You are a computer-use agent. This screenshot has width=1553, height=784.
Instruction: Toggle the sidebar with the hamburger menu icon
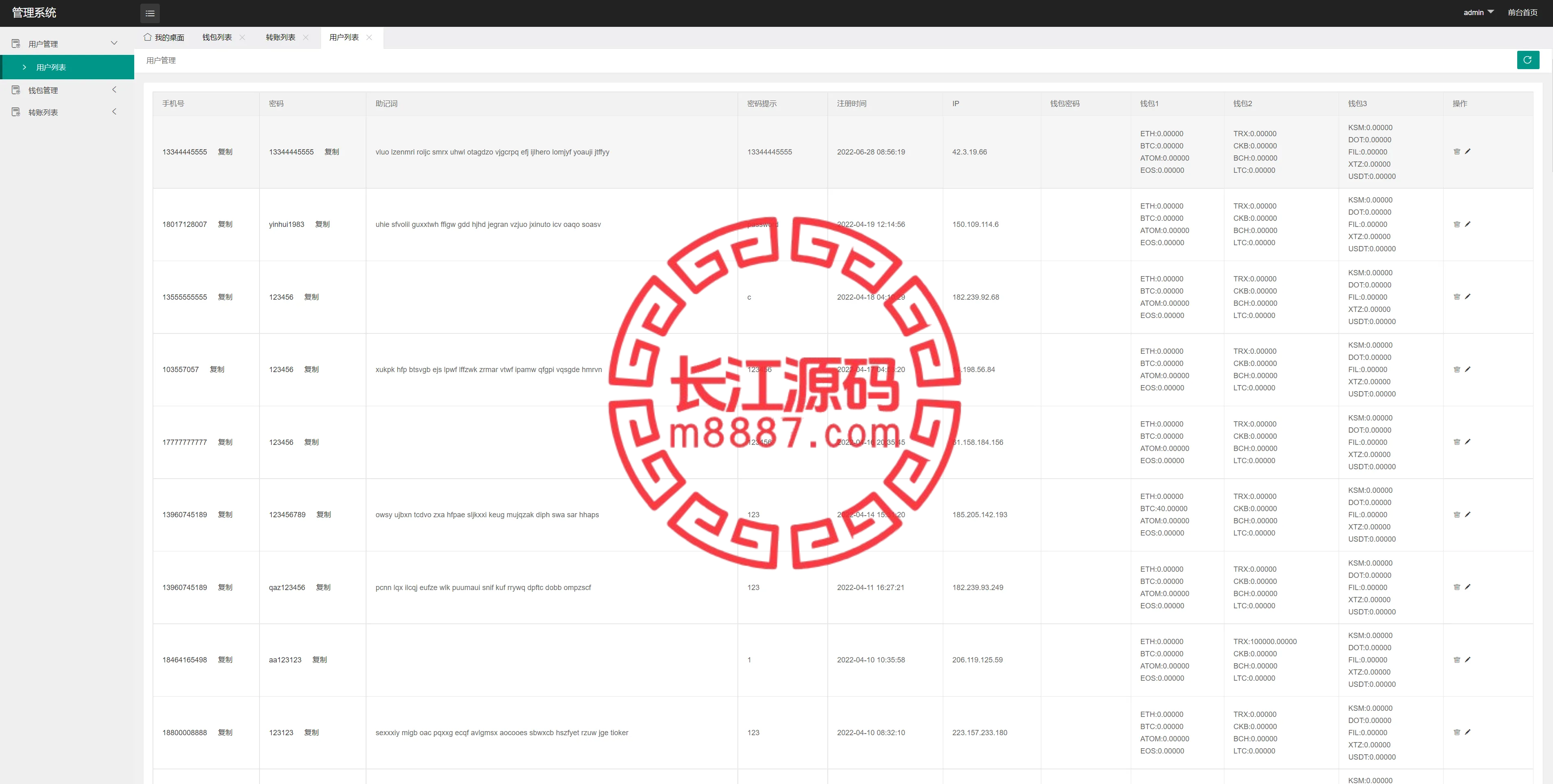(x=150, y=13)
